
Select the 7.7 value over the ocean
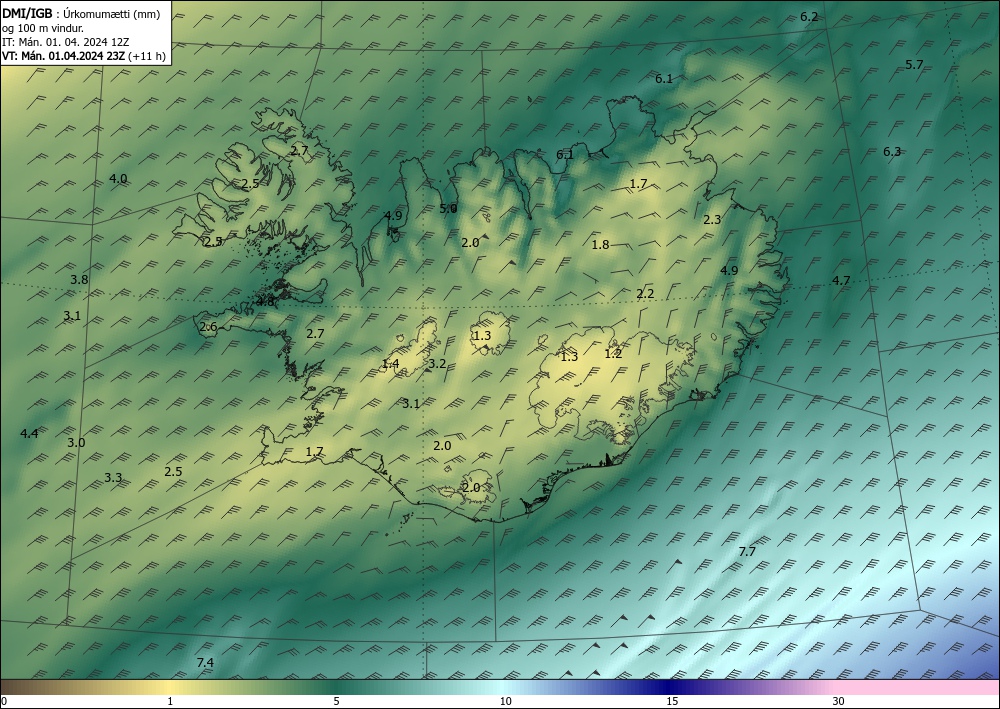747,552
